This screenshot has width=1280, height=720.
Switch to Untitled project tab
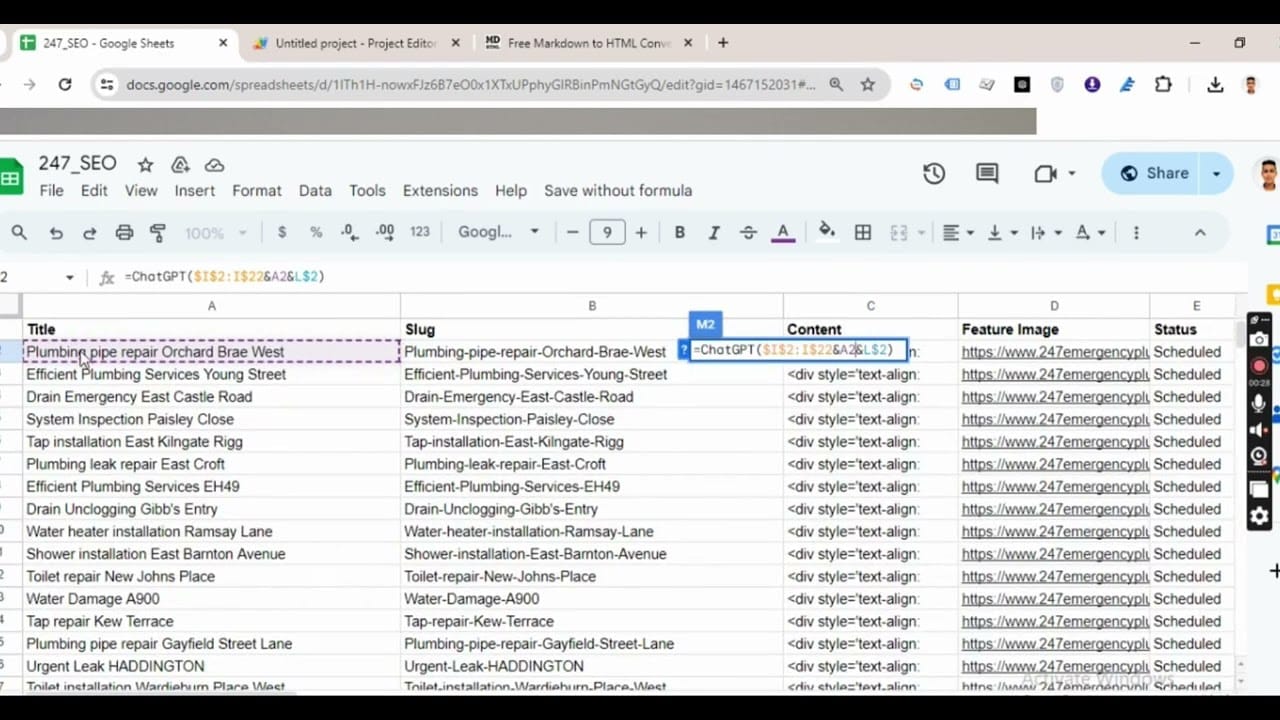click(355, 43)
